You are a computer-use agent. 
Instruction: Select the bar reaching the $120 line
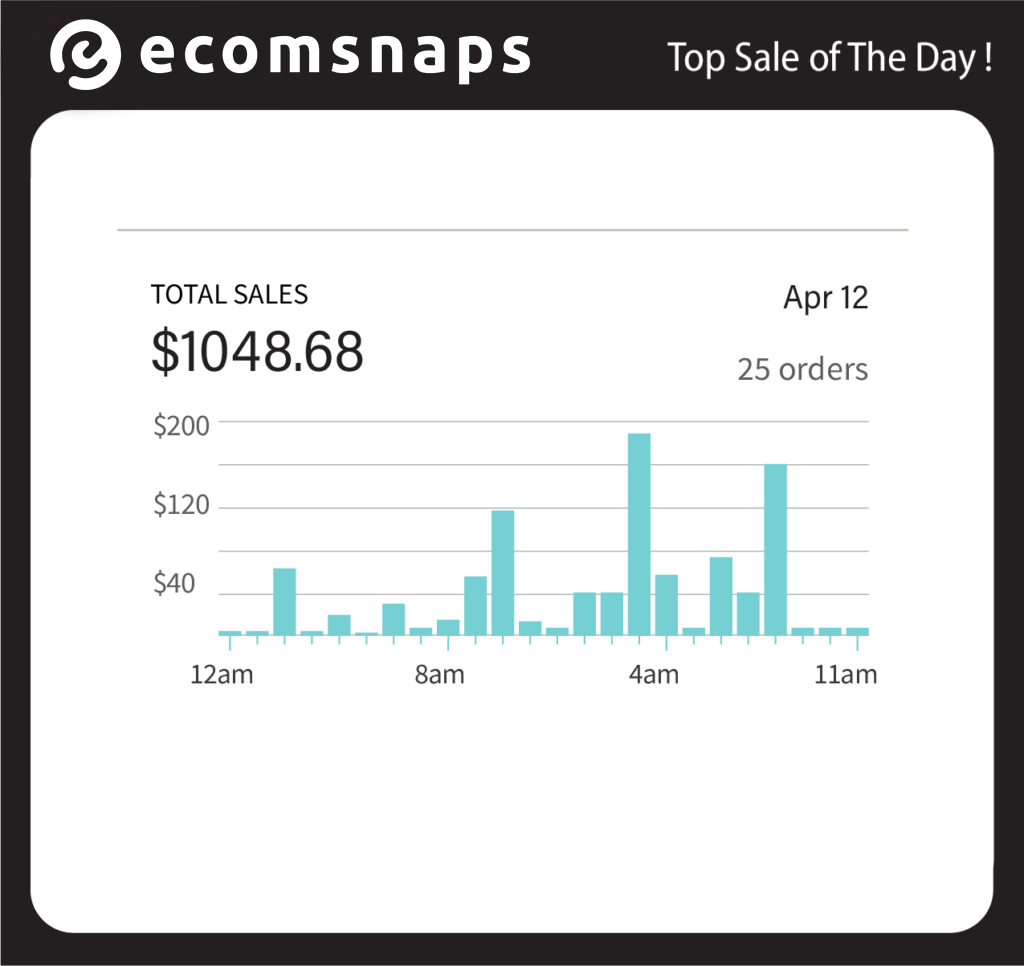[503, 572]
